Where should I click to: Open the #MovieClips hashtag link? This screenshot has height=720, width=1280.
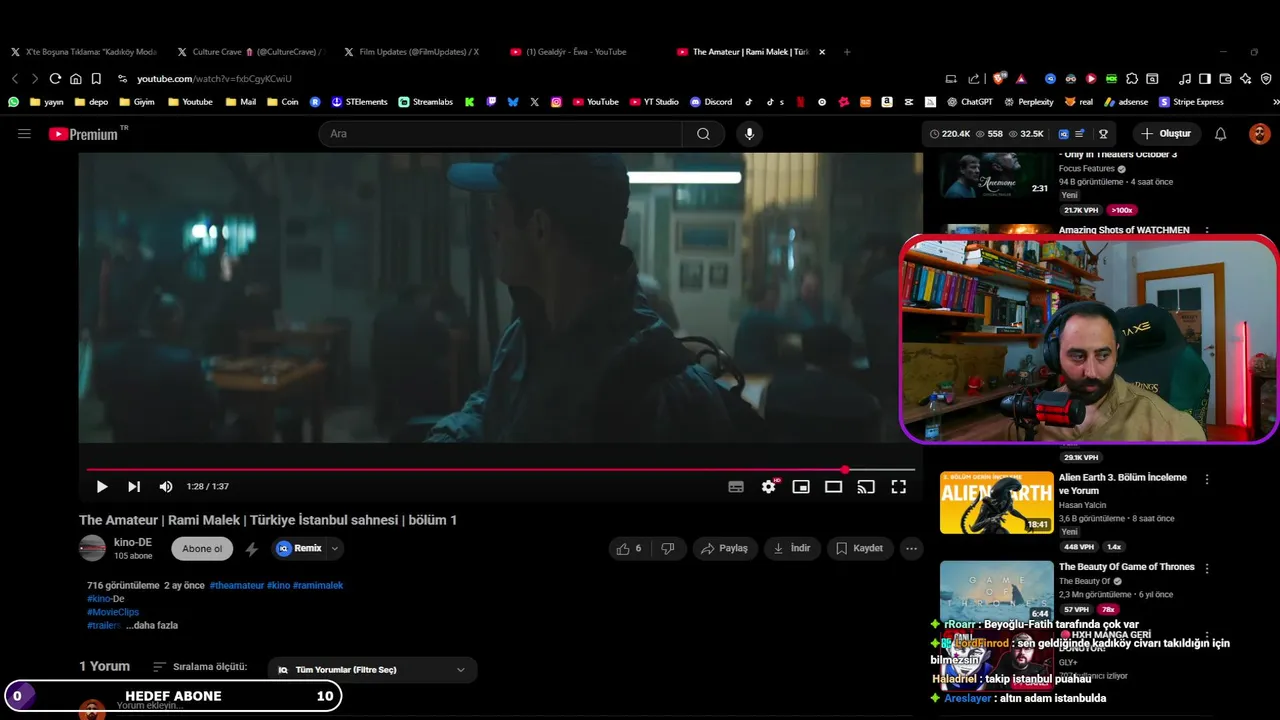(x=113, y=612)
